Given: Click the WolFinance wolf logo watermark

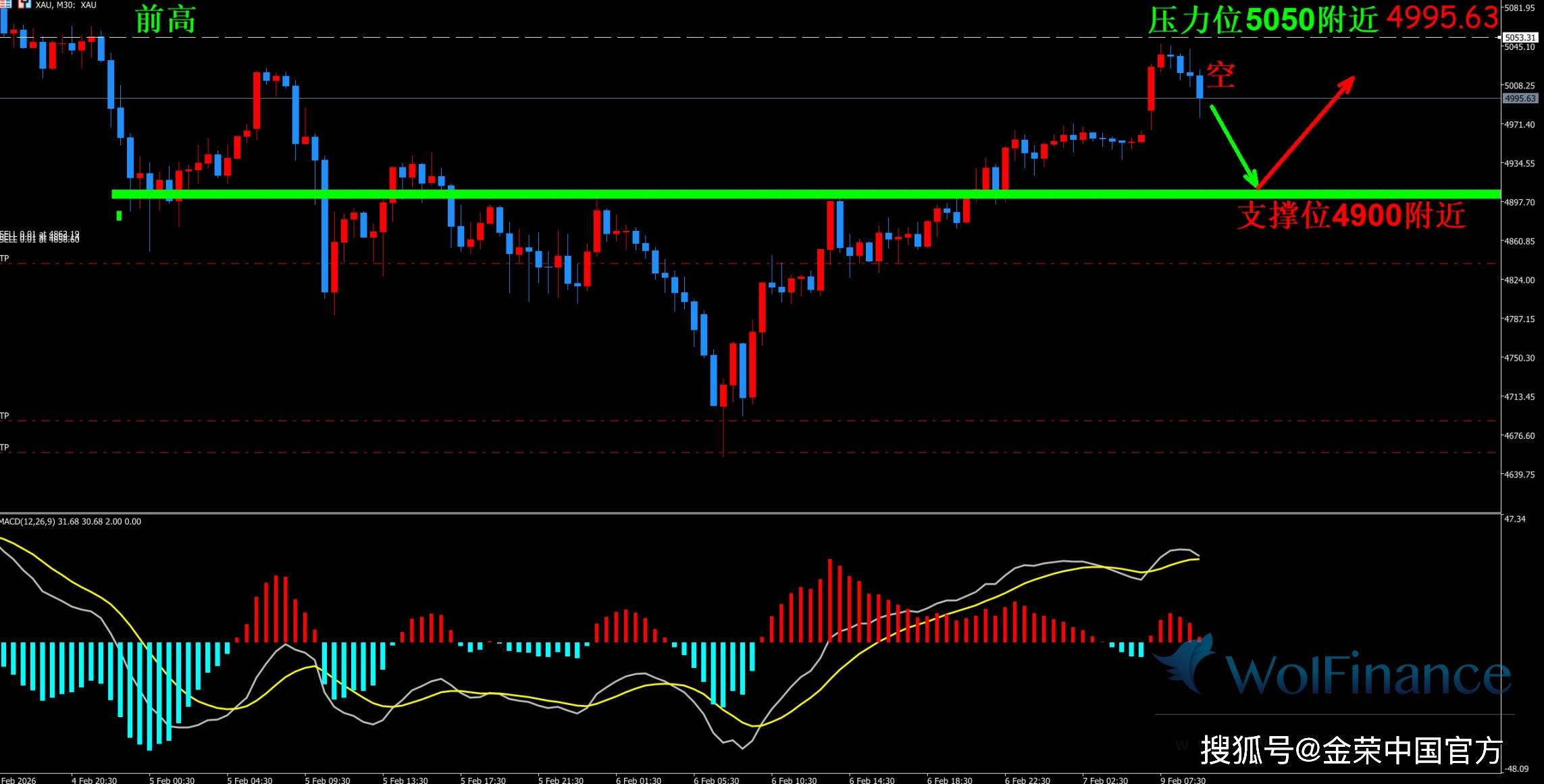Looking at the screenshot, I should [1186, 663].
